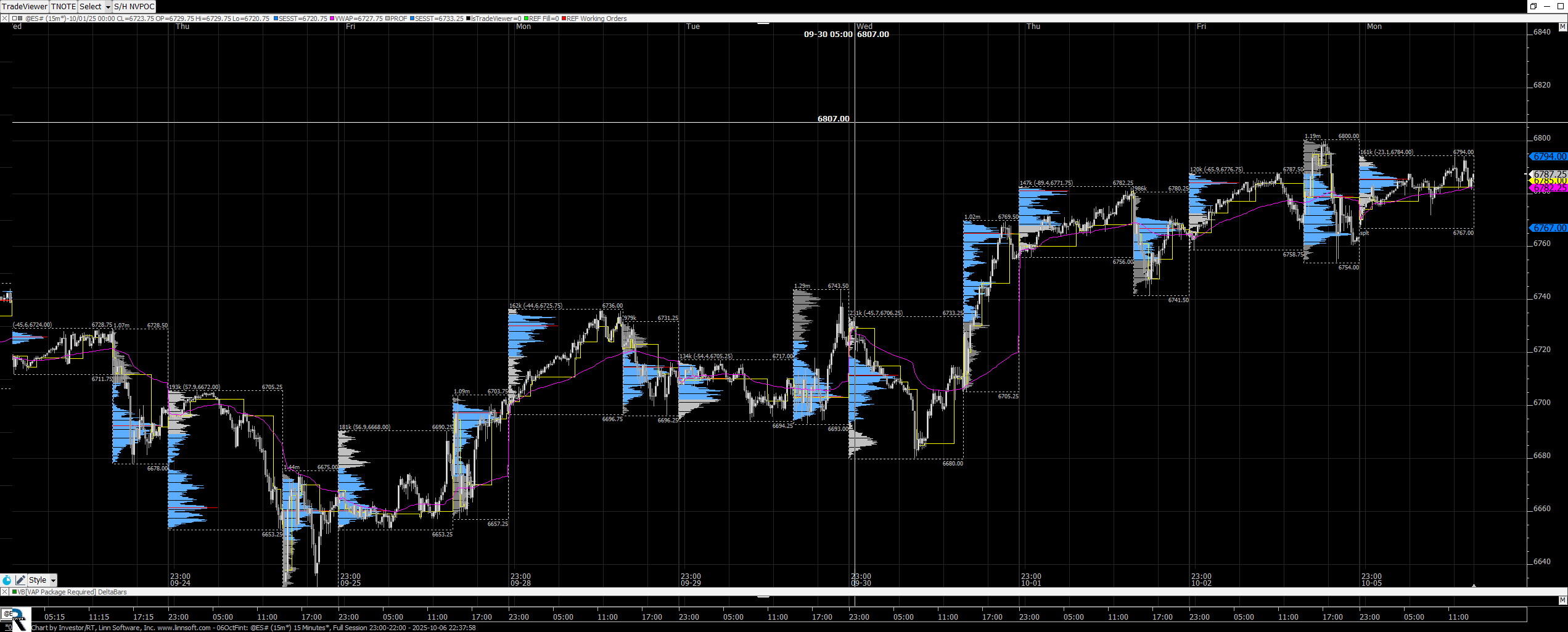1568x632 pixels.
Task: Click the TNOTE toolbar button
Action: pyautogui.click(x=64, y=7)
